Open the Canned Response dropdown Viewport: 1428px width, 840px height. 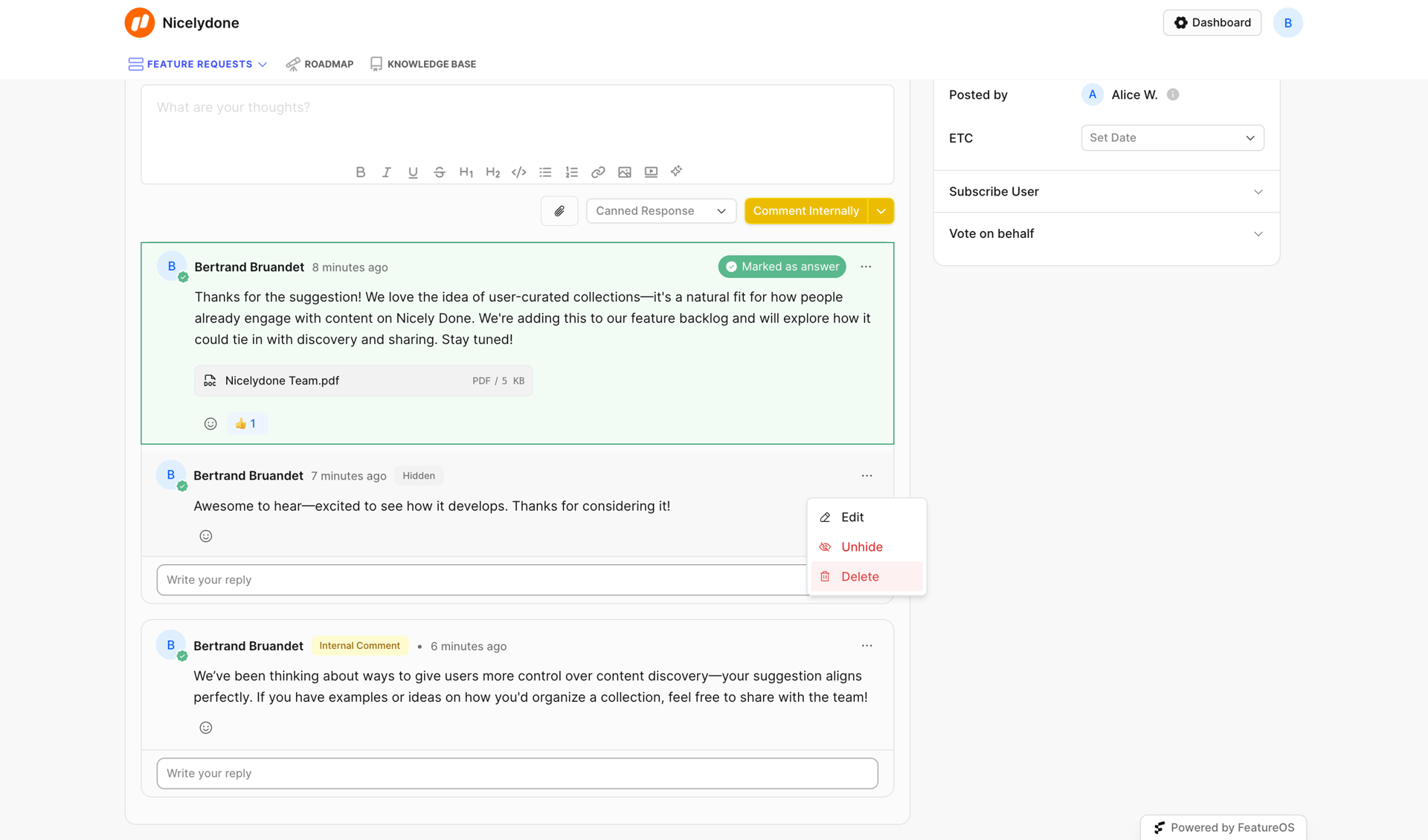[660, 210]
